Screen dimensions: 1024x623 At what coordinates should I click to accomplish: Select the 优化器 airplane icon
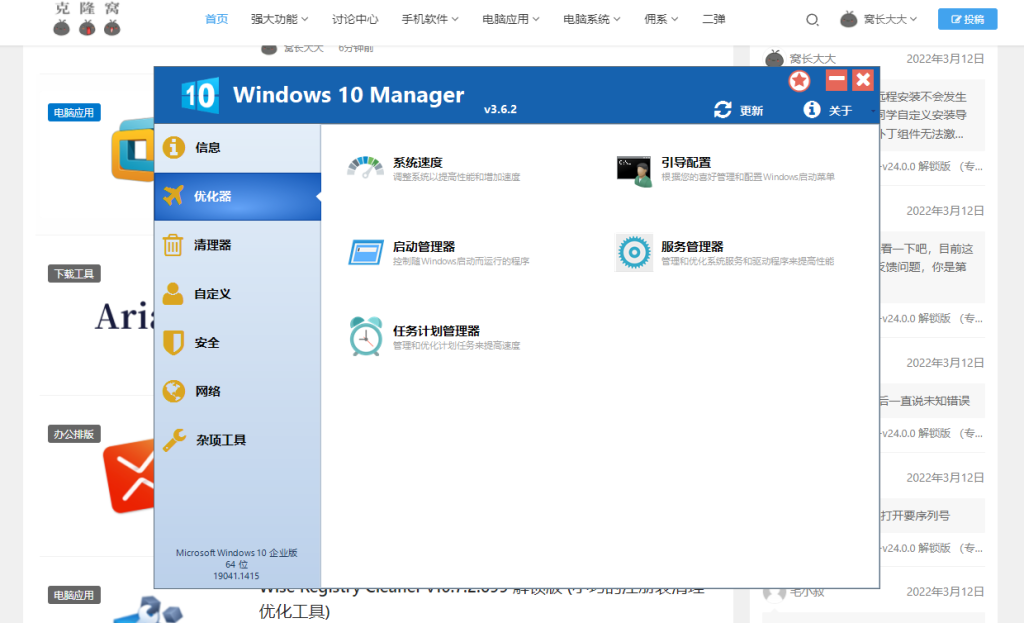(173, 195)
